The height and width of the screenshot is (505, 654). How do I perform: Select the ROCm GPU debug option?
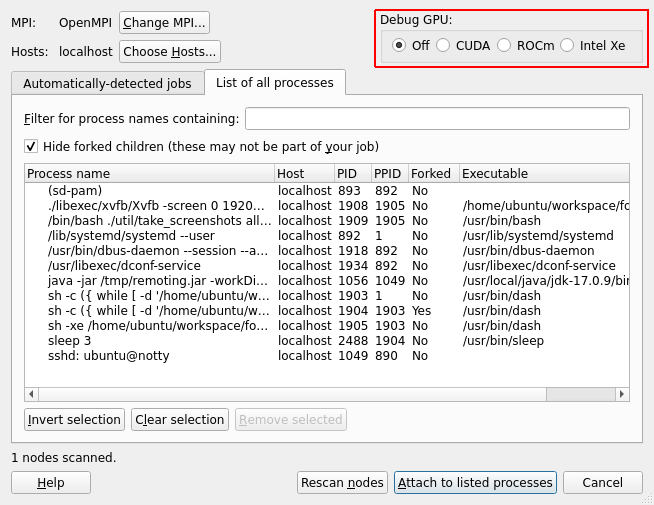[504, 45]
